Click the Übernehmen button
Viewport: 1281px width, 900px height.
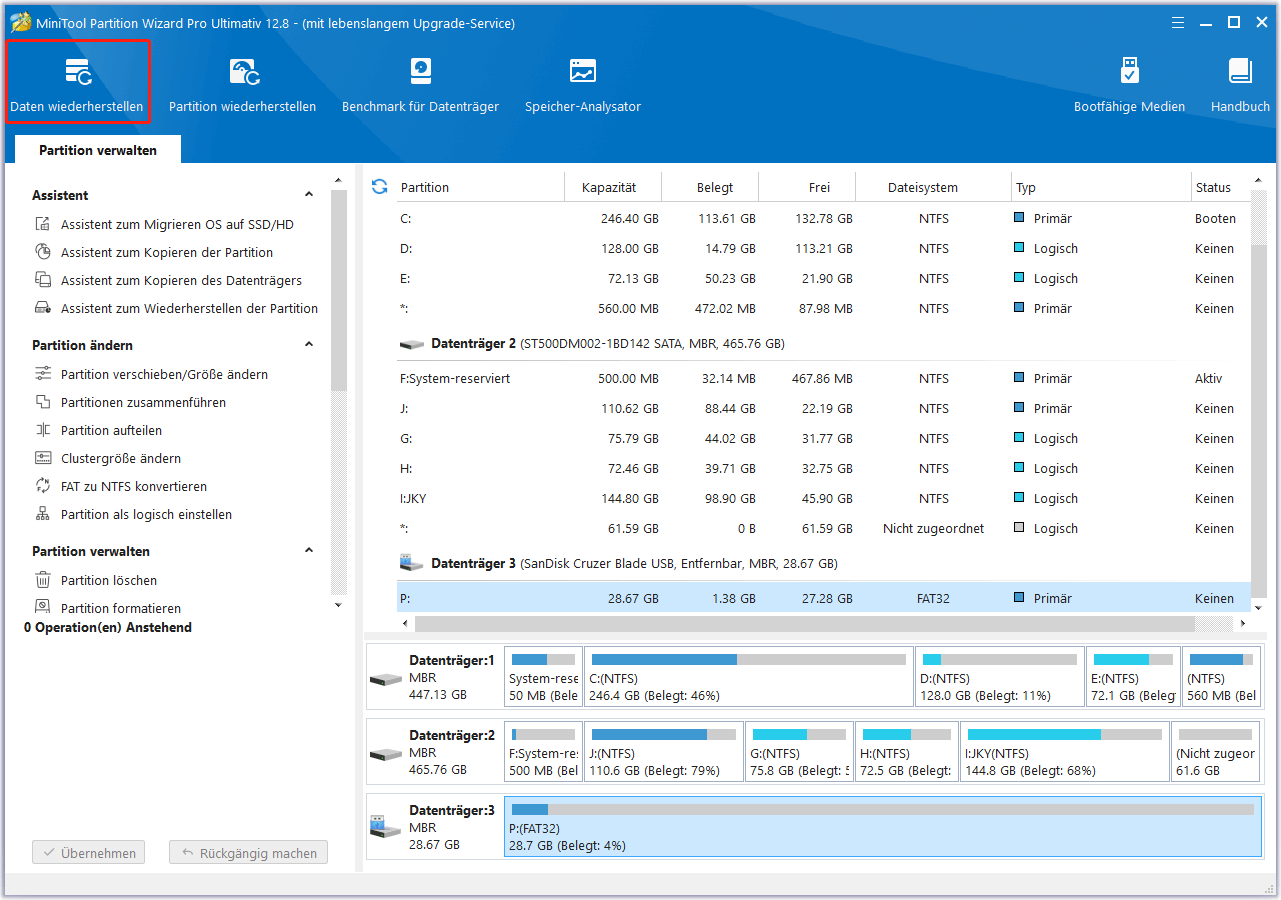coord(88,853)
